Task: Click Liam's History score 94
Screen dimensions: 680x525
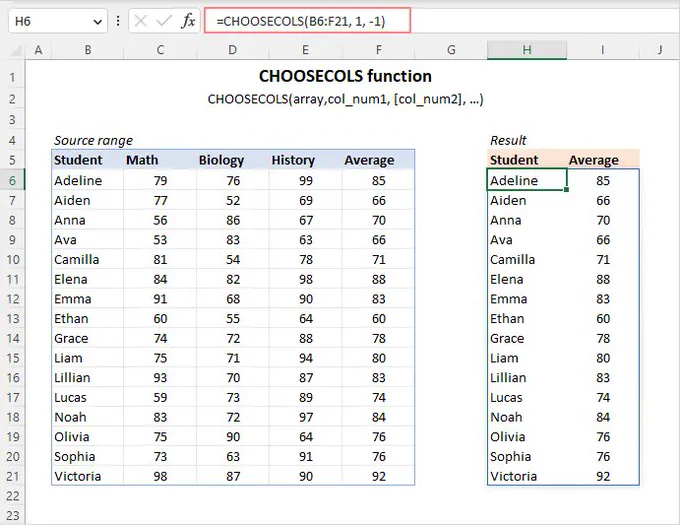Action: 305,358
